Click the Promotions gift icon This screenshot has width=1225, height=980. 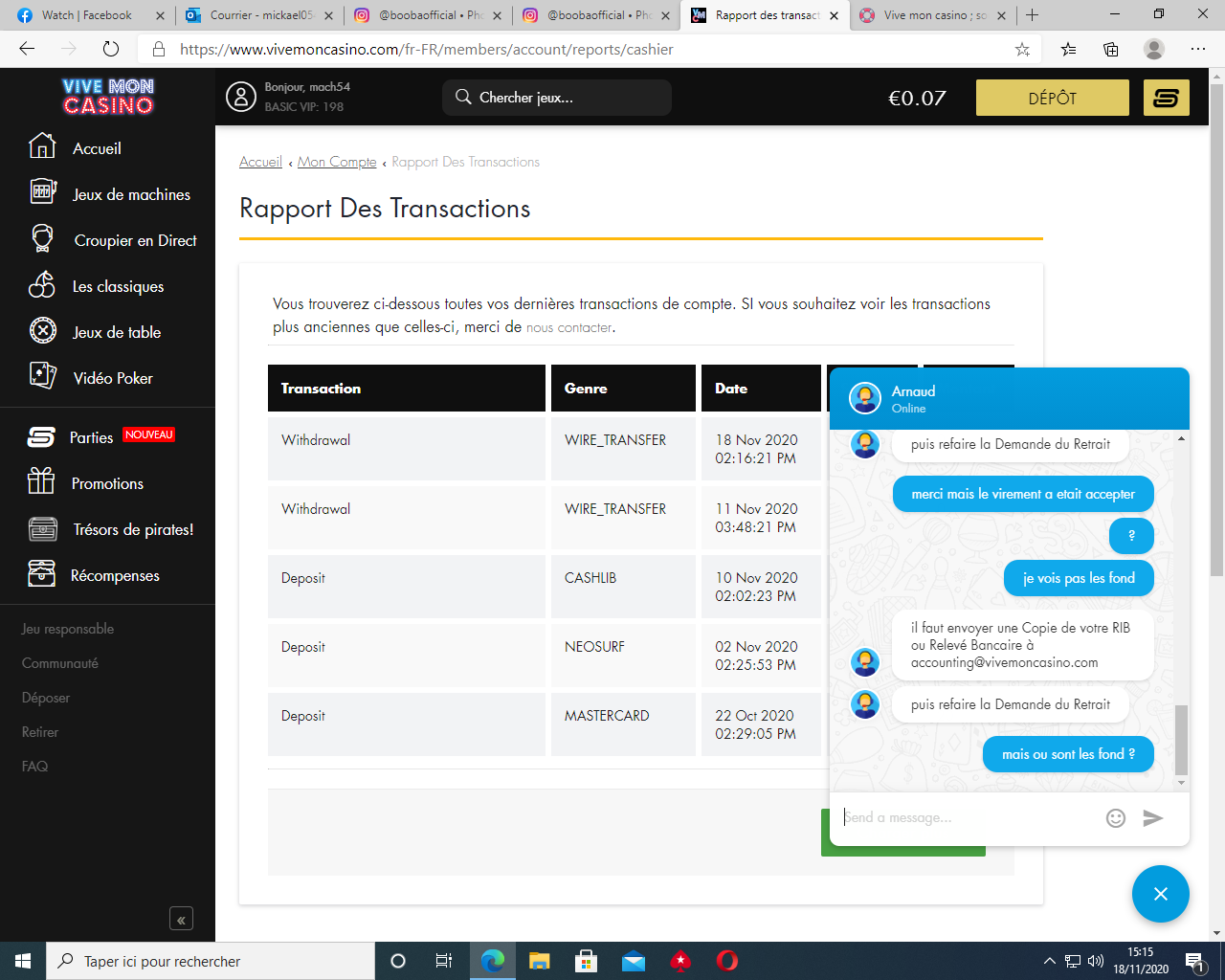click(41, 481)
